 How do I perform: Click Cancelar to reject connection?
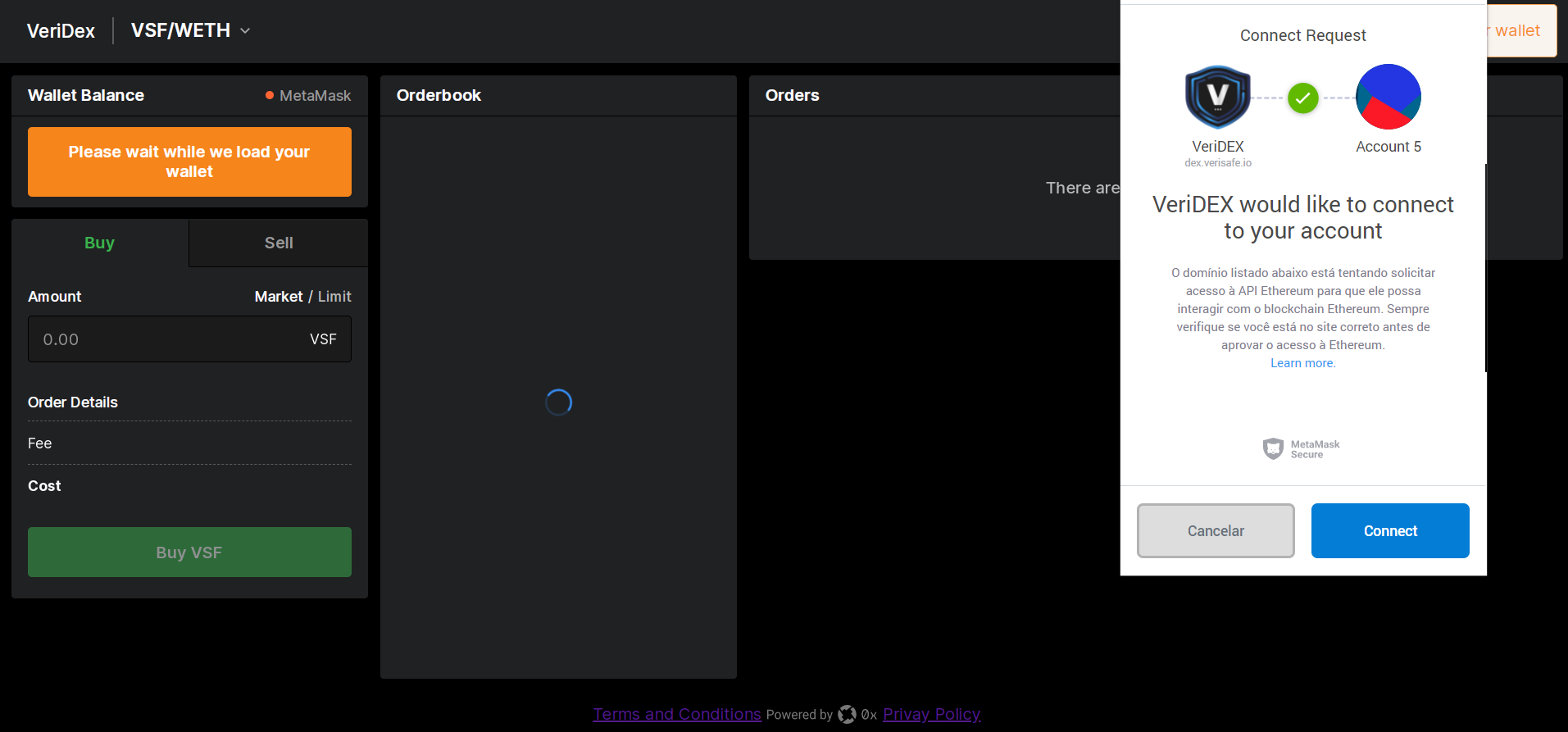1216,531
